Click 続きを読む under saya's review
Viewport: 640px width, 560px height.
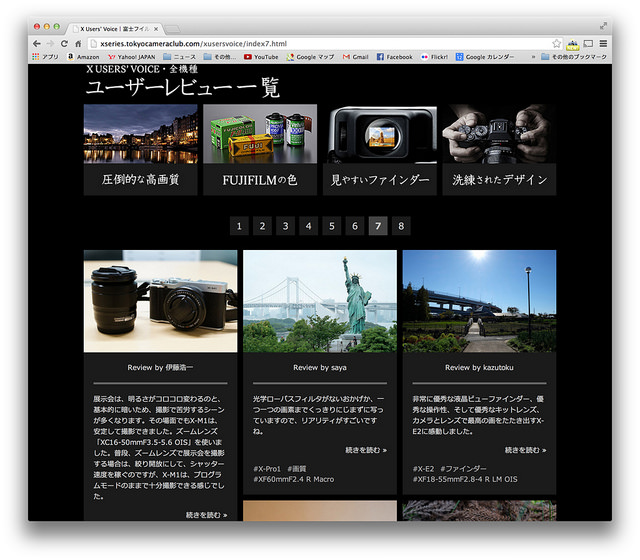(365, 451)
